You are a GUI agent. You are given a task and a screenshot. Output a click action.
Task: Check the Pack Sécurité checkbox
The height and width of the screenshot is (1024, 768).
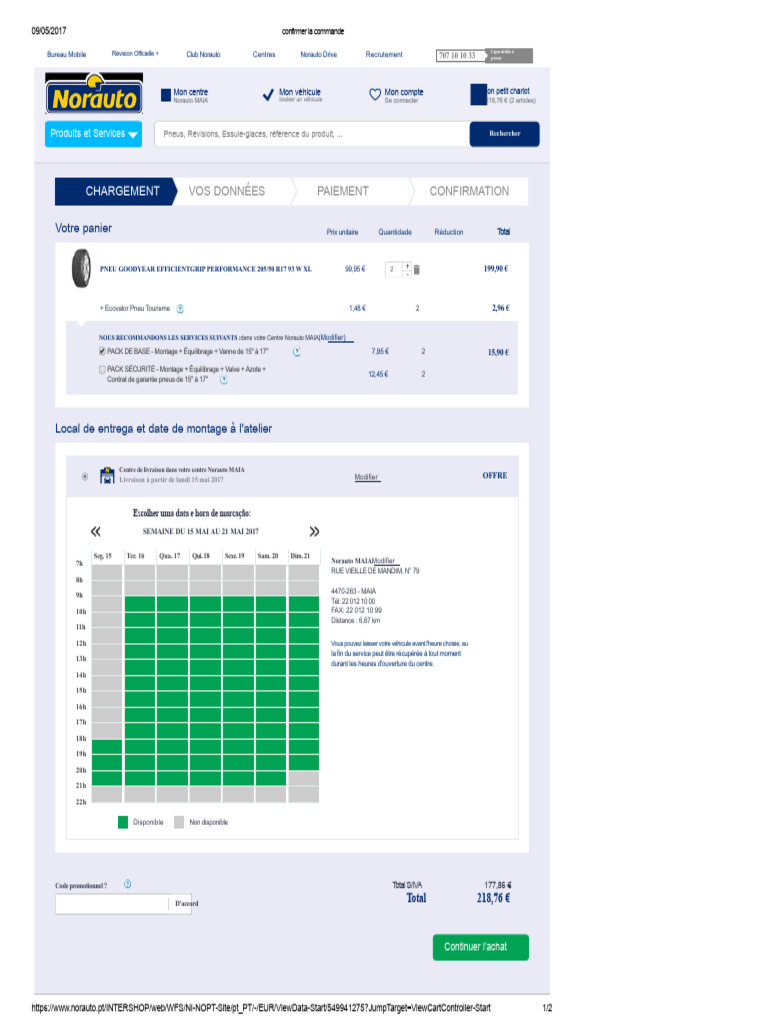102,370
